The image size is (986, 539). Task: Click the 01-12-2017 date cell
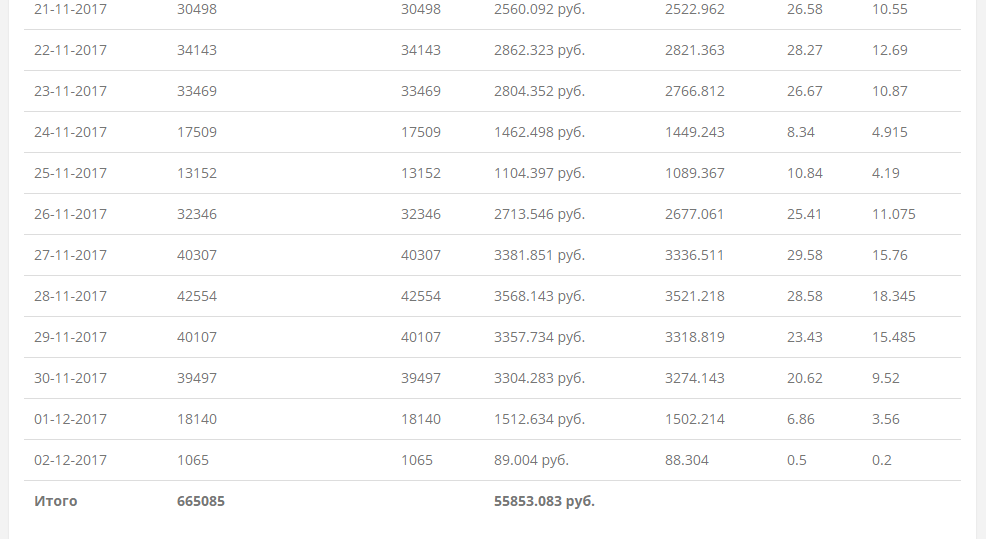pos(70,419)
